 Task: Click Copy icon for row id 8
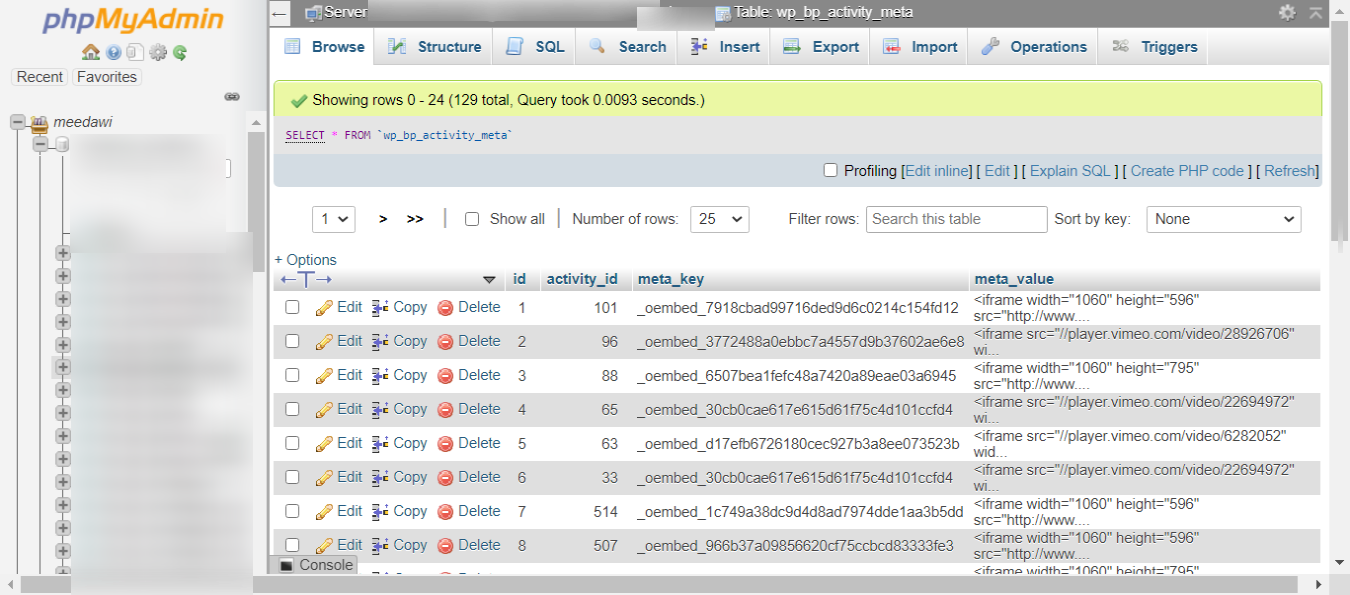pyautogui.click(x=380, y=546)
